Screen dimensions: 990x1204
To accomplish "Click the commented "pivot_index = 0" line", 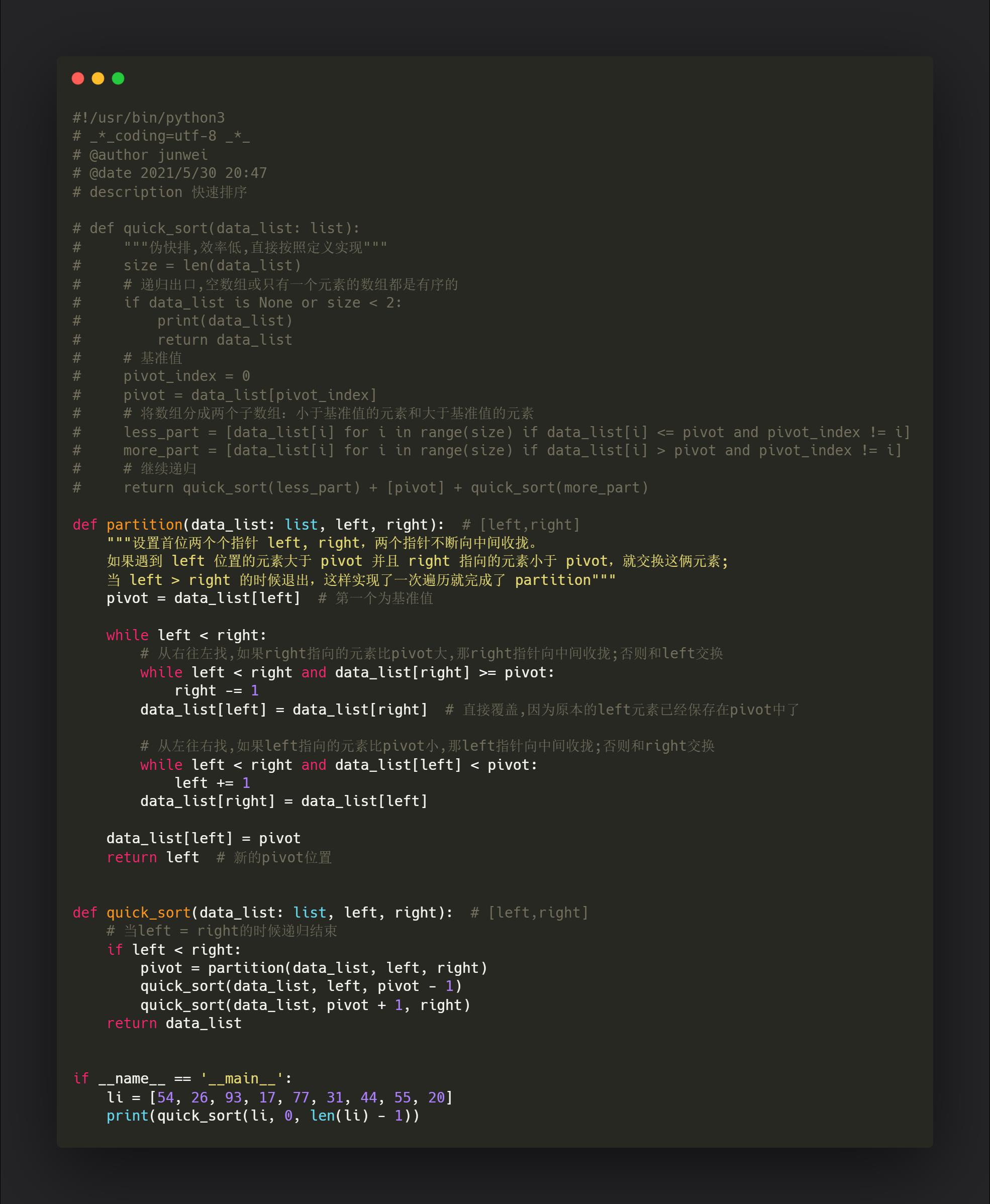I will (x=187, y=376).
